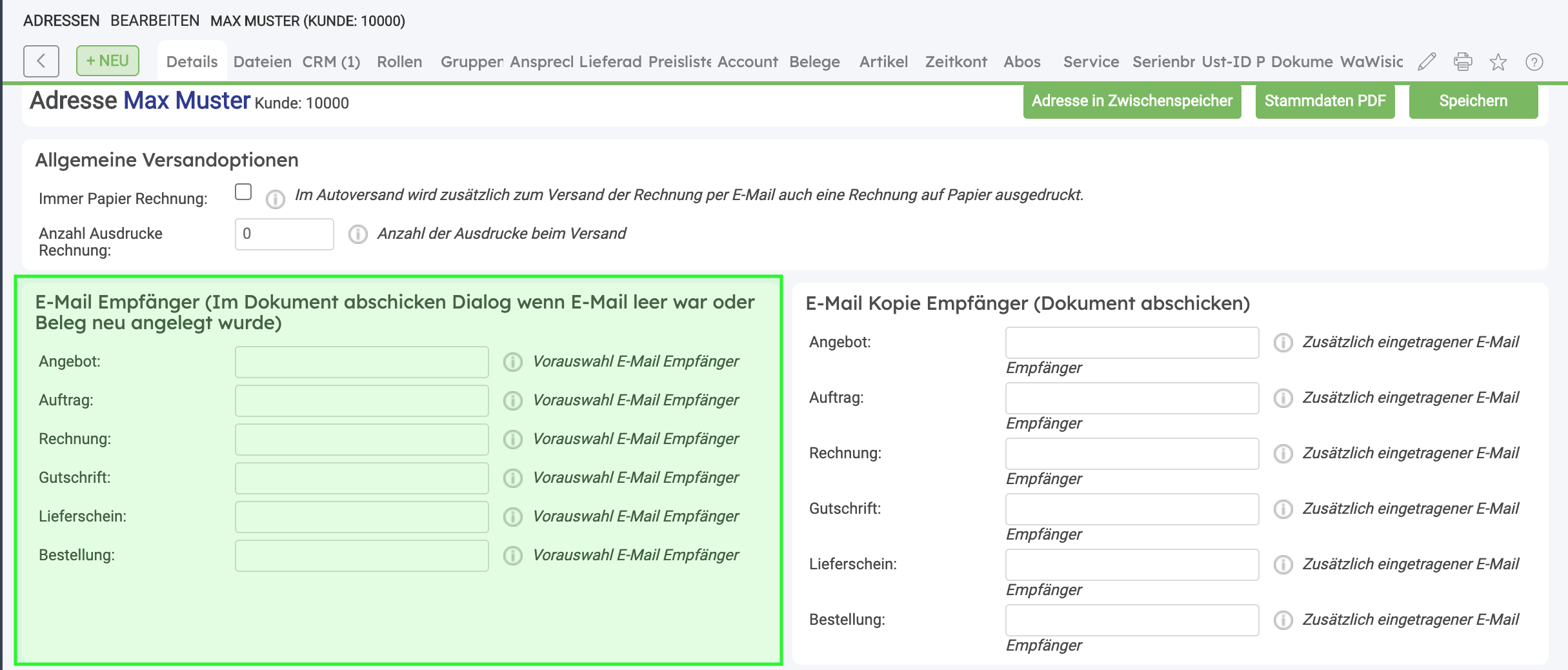Click Bestellung E-Mail Kopie Empfänger input

(1132, 620)
